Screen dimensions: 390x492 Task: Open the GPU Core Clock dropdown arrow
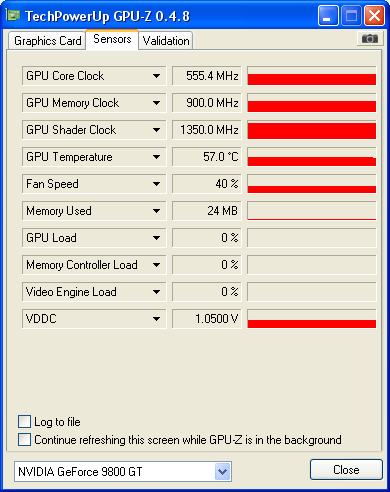click(x=156, y=76)
